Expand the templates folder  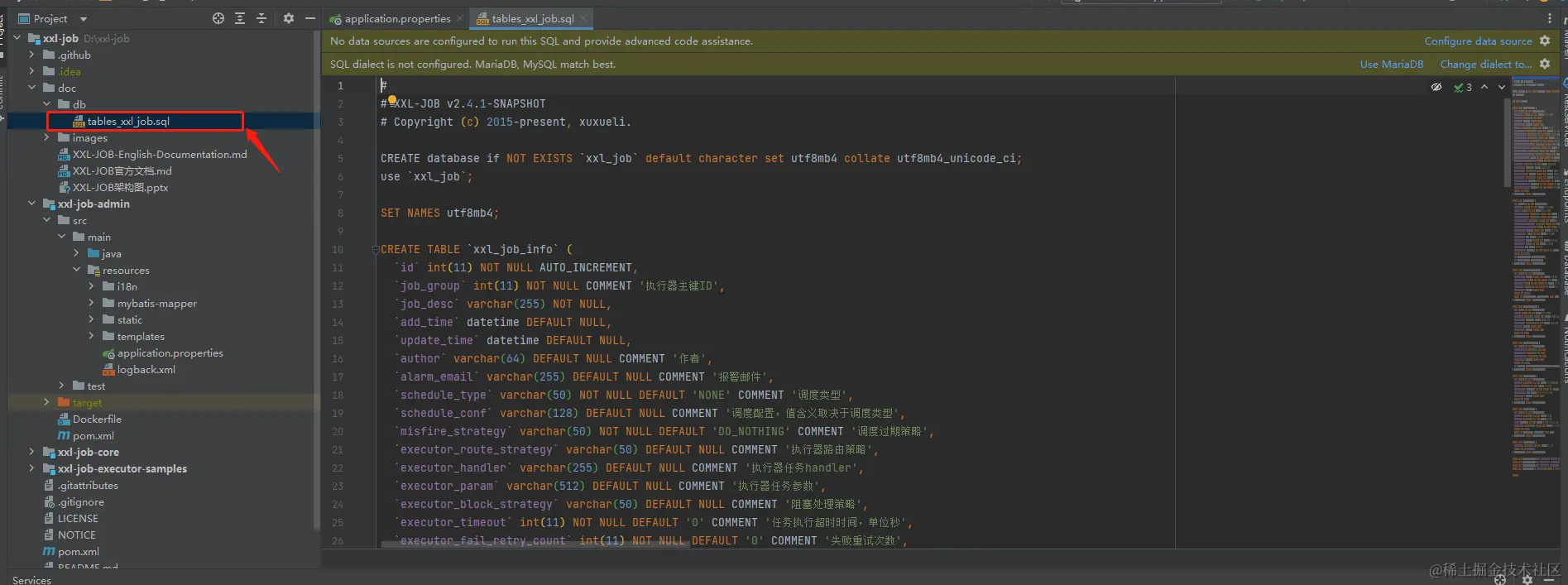(92, 336)
